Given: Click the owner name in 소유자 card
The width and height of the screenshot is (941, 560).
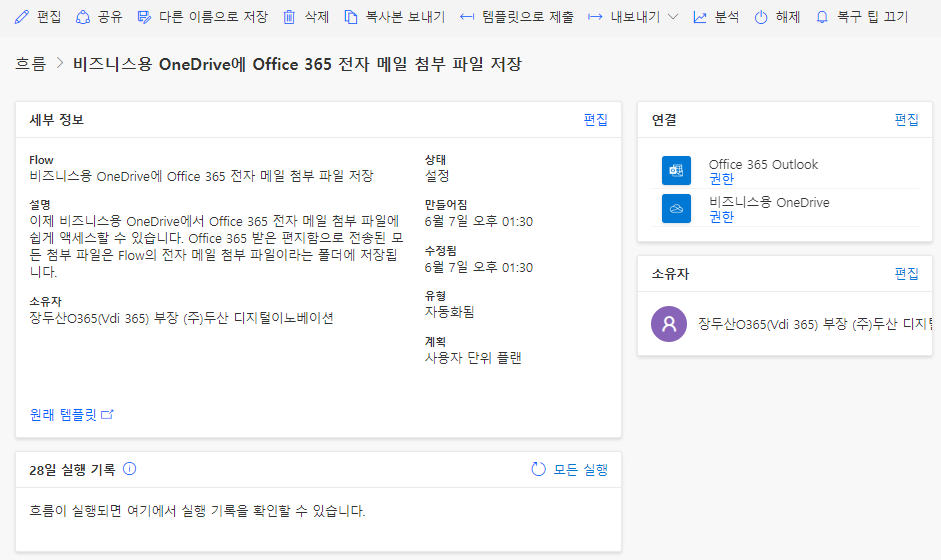Looking at the screenshot, I should tap(815, 324).
